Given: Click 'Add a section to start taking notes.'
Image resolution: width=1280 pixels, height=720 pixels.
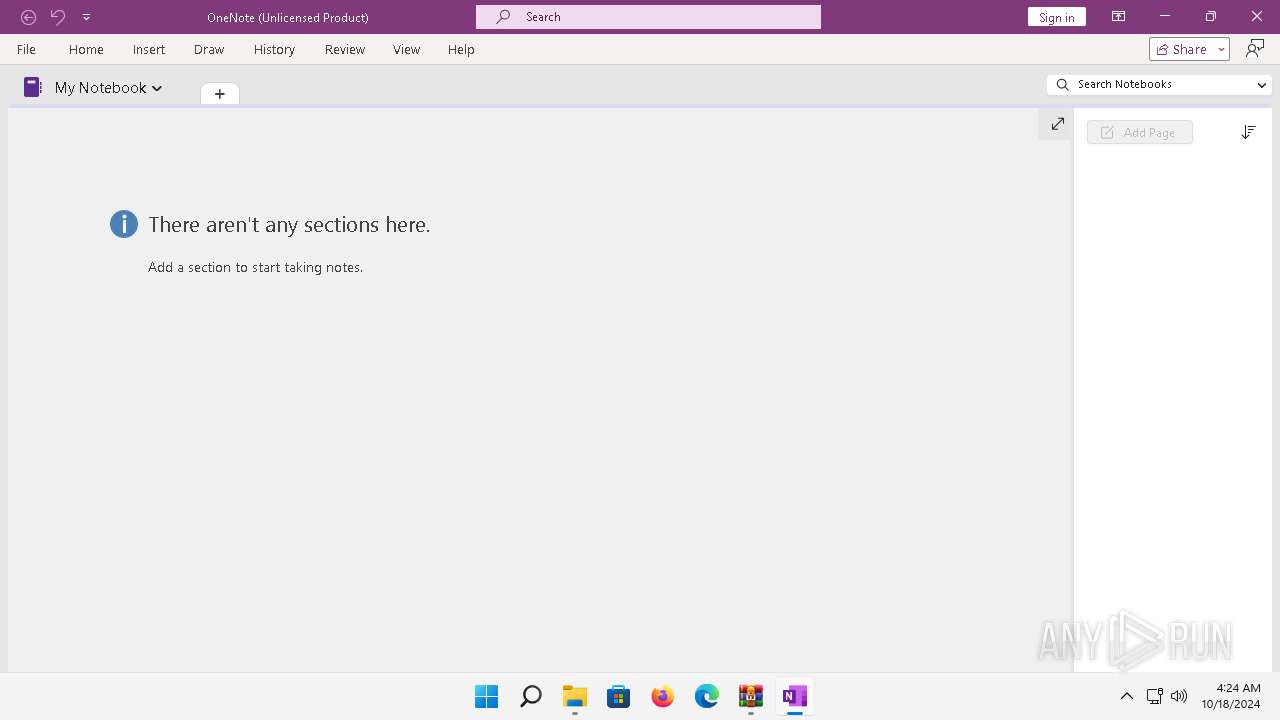Looking at the screenshot, I should [255, 267].
